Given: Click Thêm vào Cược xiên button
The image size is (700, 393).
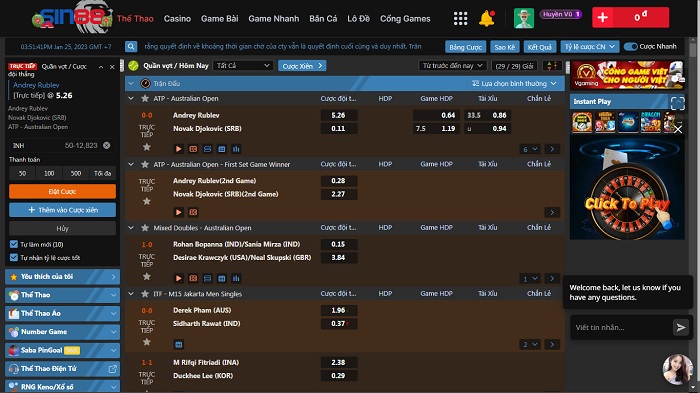Looking at the screenshot, I should (x=62, y=210).
